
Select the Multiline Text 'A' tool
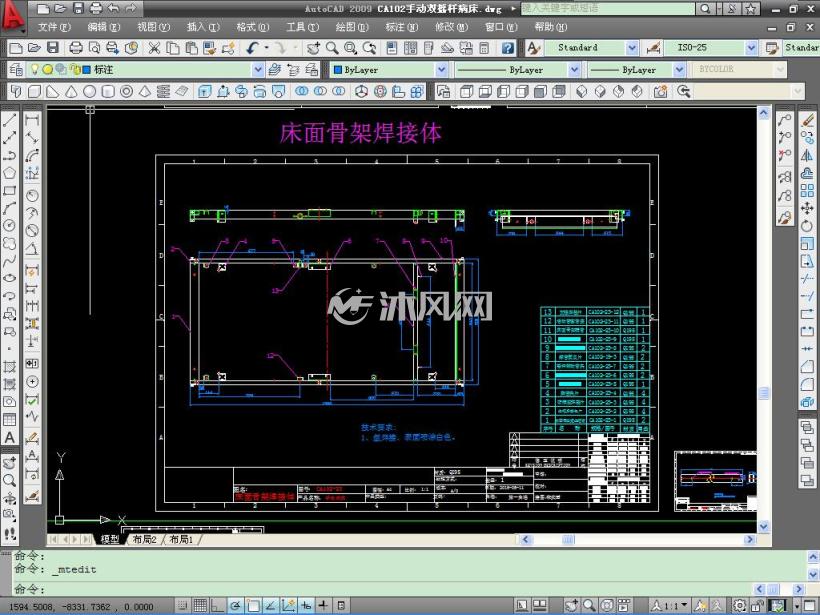coord(9,437)
